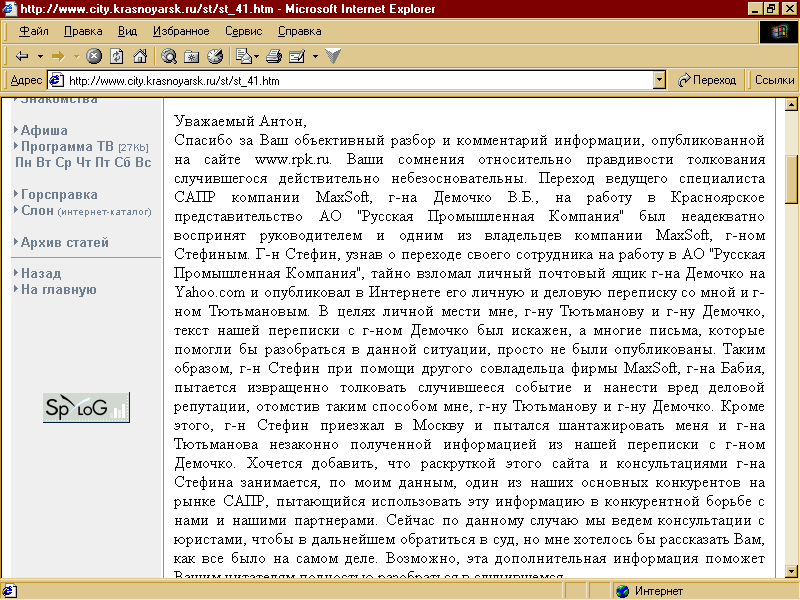Click the Internet zone globe icon
Image resolution: width=800 pixels, height=600 pixels.
click(x=622, y=591)
